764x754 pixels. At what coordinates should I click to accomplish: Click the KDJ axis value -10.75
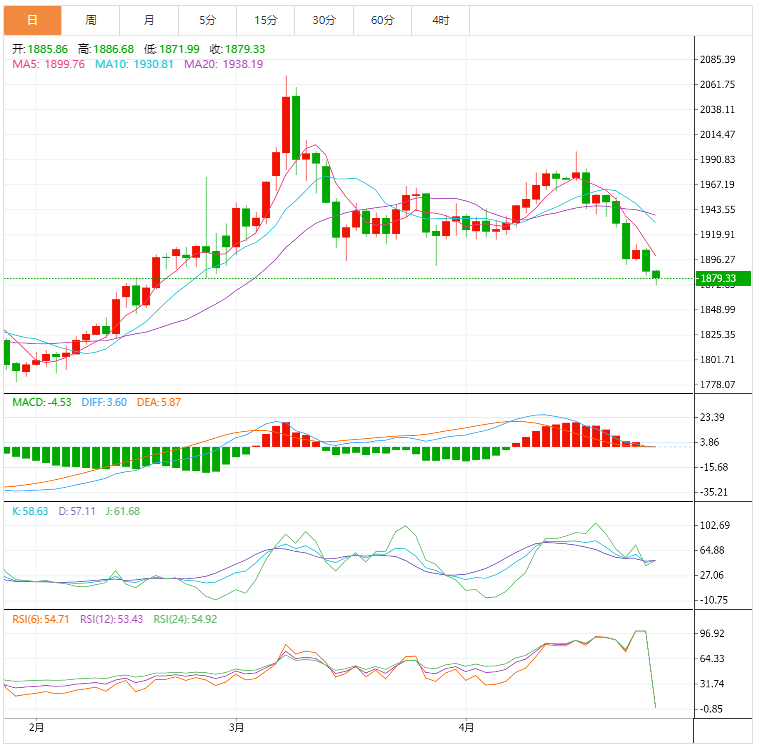pos(713,600)
